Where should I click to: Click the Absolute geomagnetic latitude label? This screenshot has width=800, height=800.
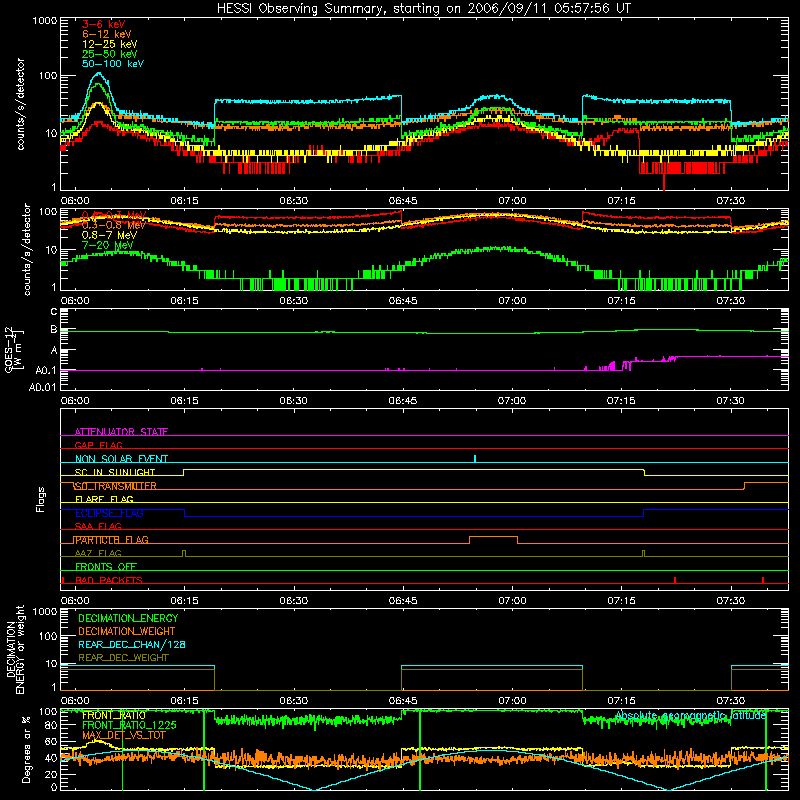point(691,715)
